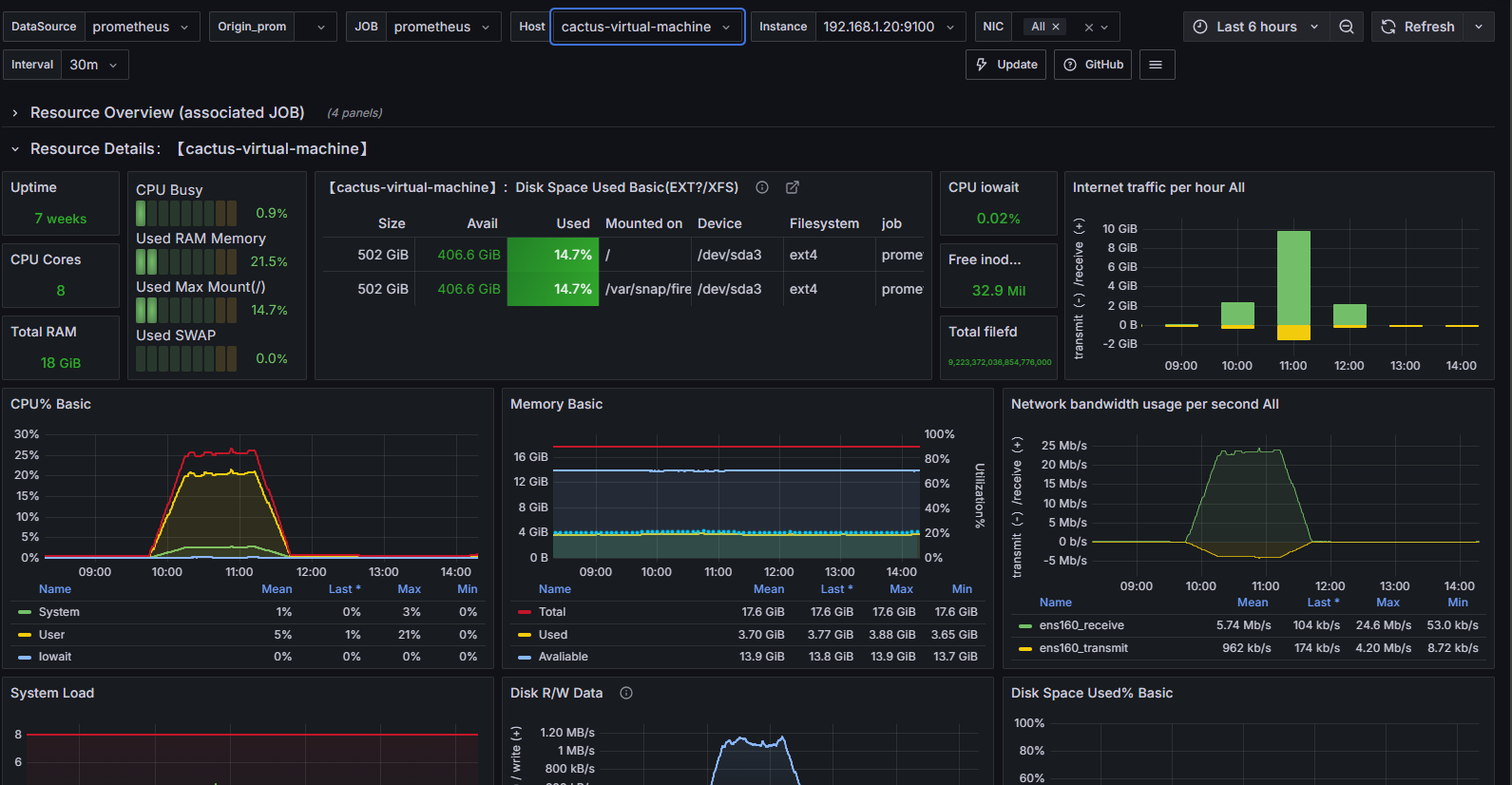Click the red Total color swatch

525,612
